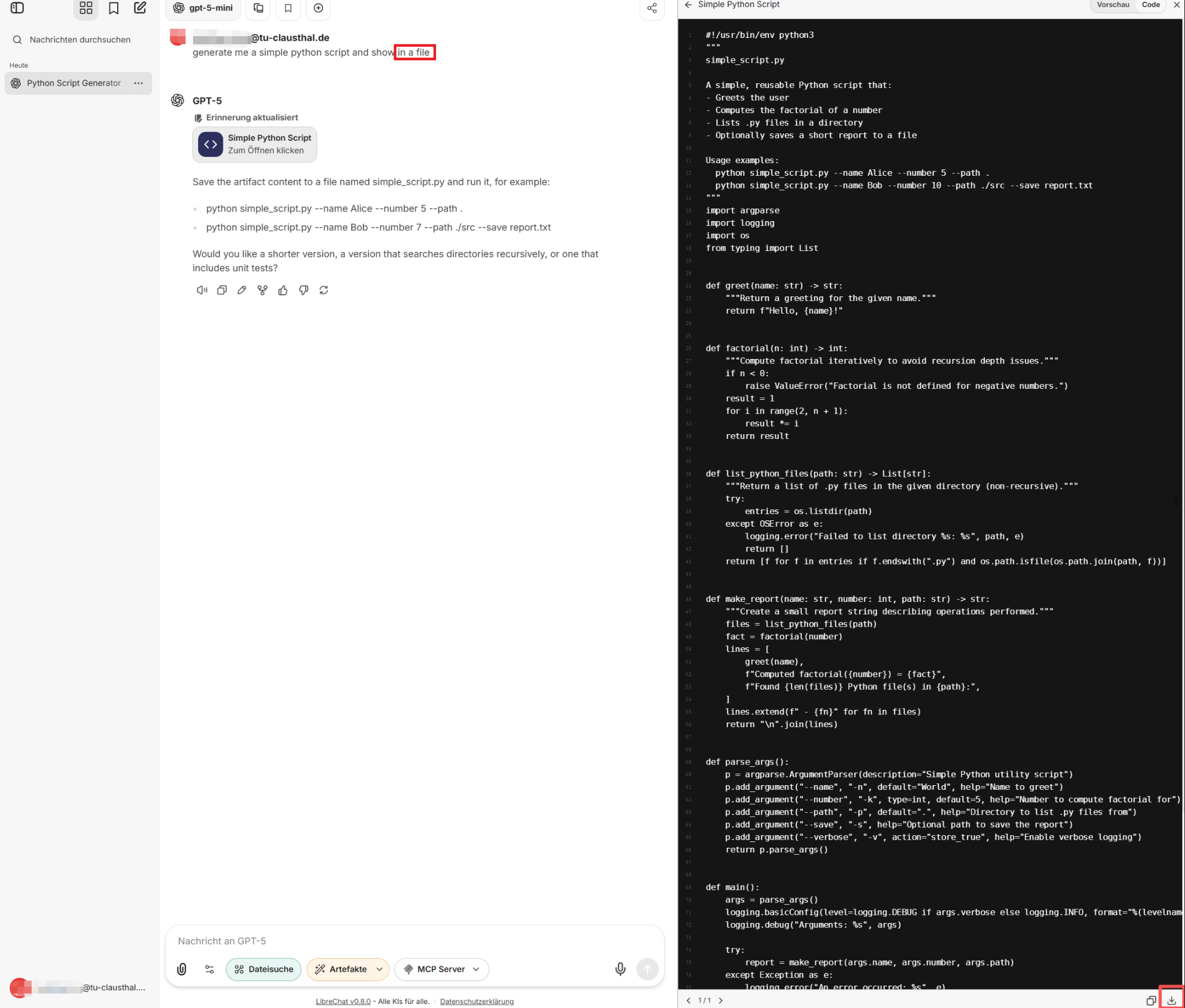
Task: Switch to the Vorschau tab
Action: click(x=1112, y=5)
